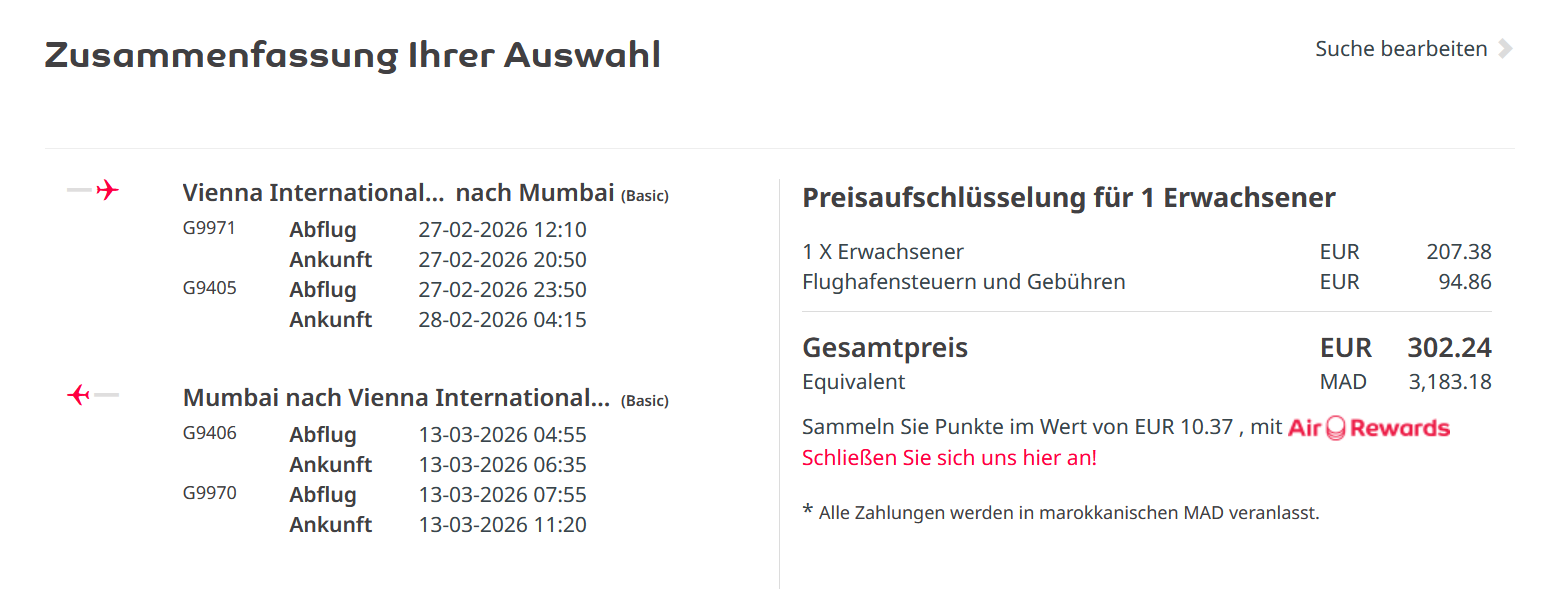Click the MAD equivalent amount 3,183.18
The width and height of the screenshot is (1565, 593).
point(1448,382)
